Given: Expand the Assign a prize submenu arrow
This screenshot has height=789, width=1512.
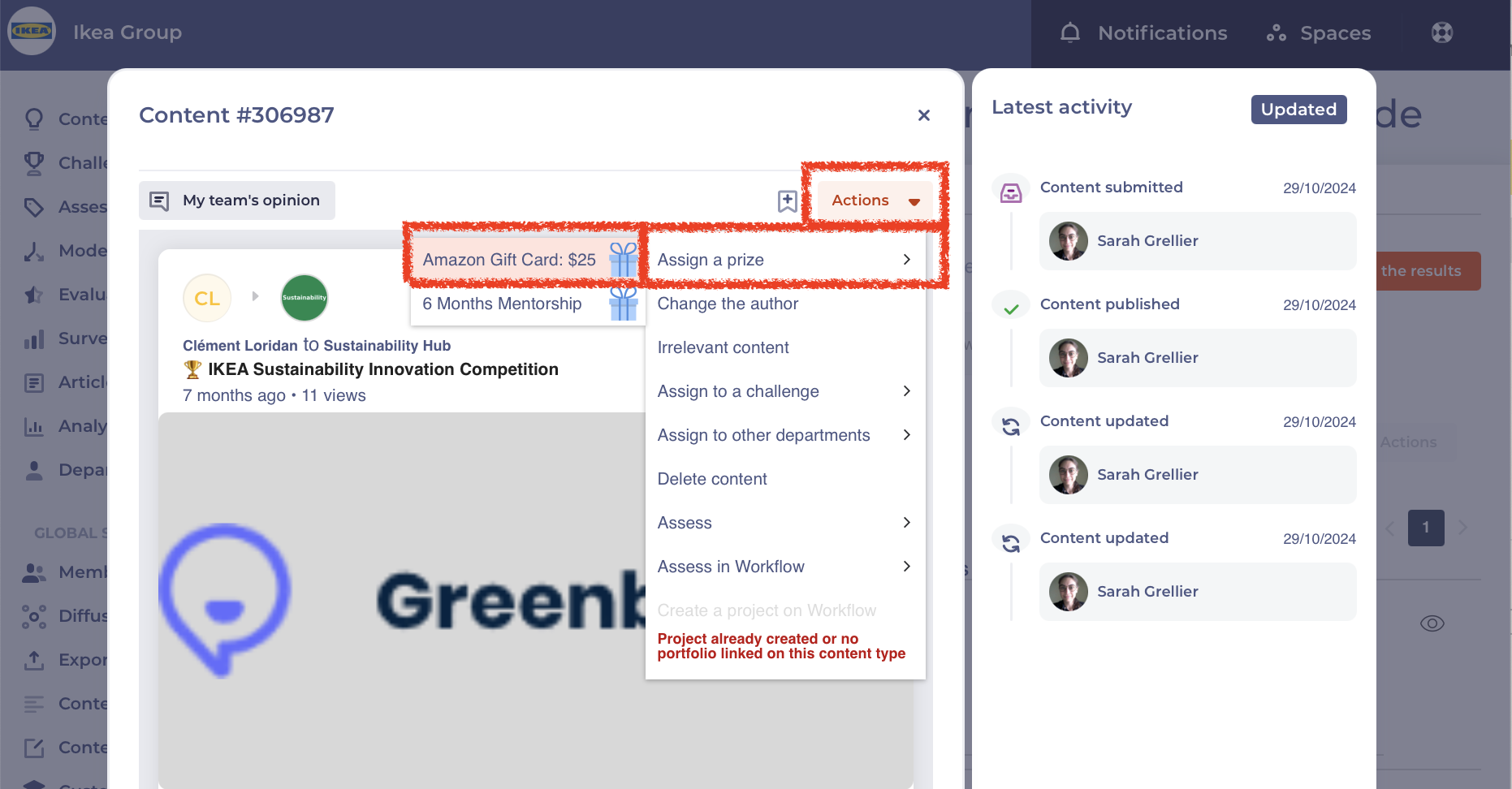Looking at the screenshot, I should 907,260.
